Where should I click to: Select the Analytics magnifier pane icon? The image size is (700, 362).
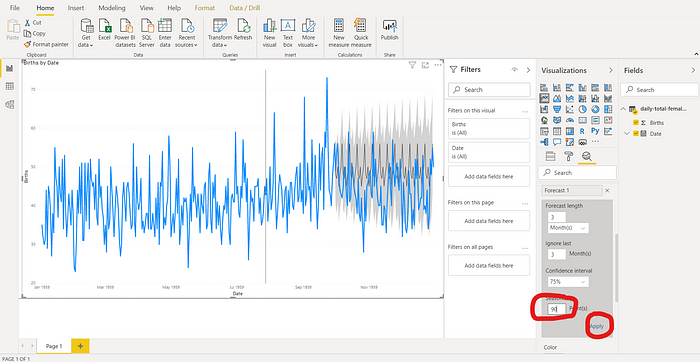click(587, 156)
